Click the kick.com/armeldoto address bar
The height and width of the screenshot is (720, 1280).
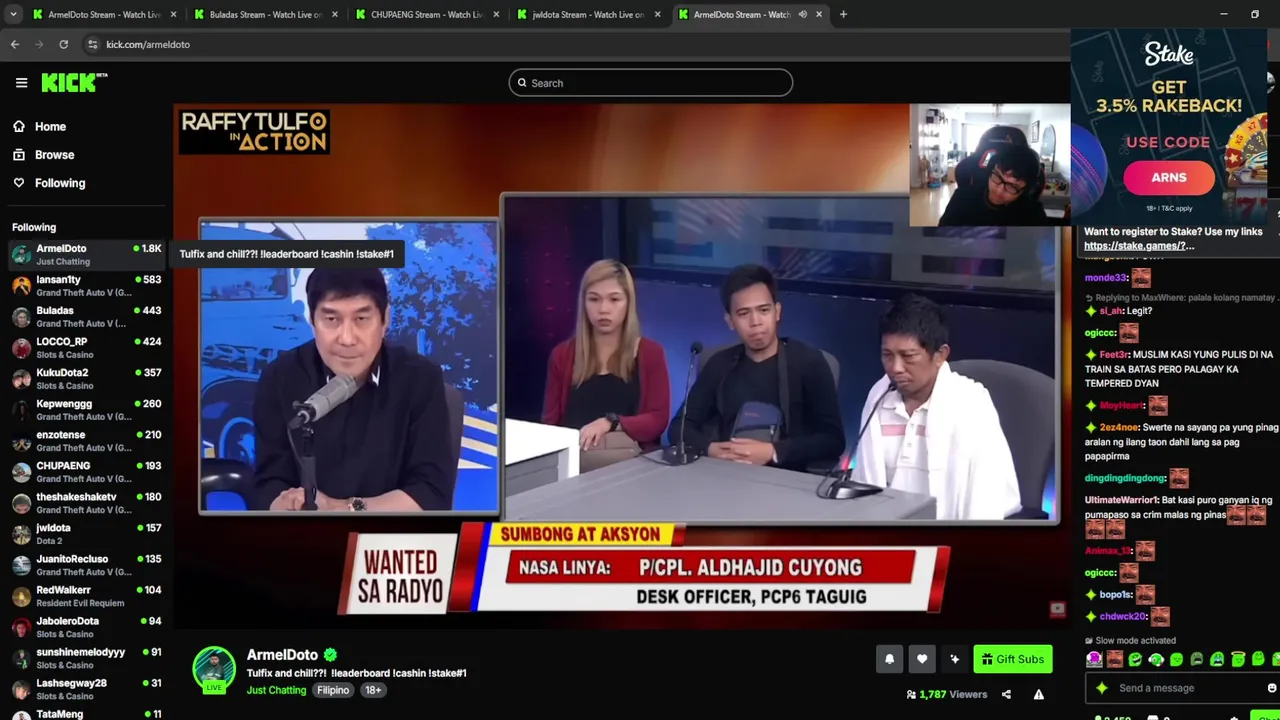click(148, 44)
